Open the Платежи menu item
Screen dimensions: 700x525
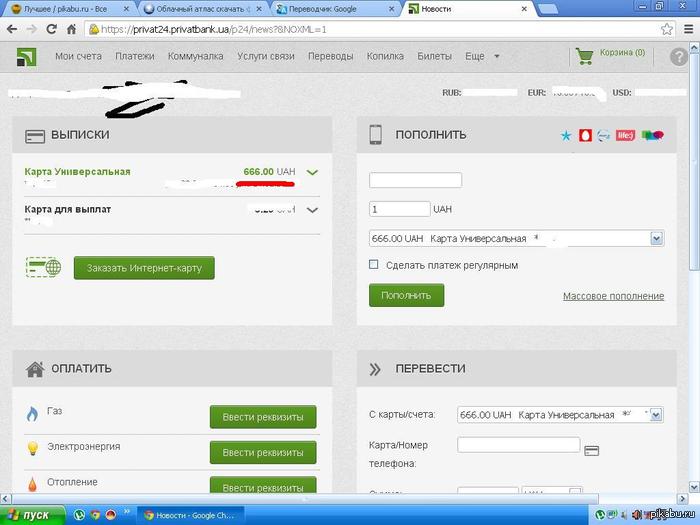[134, 56]
